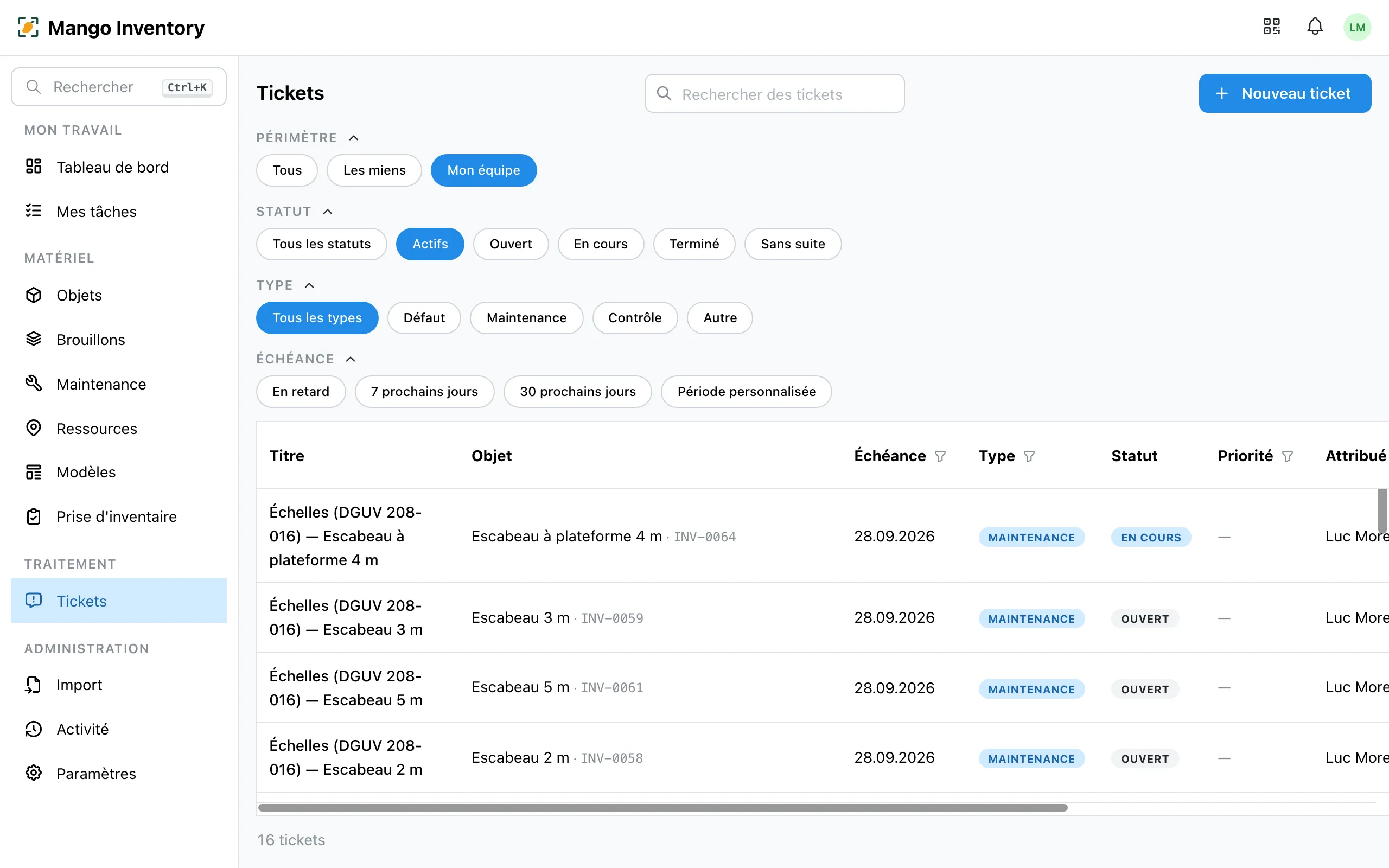
Task: Click the Objets cube icon
Action: [34, 295]
